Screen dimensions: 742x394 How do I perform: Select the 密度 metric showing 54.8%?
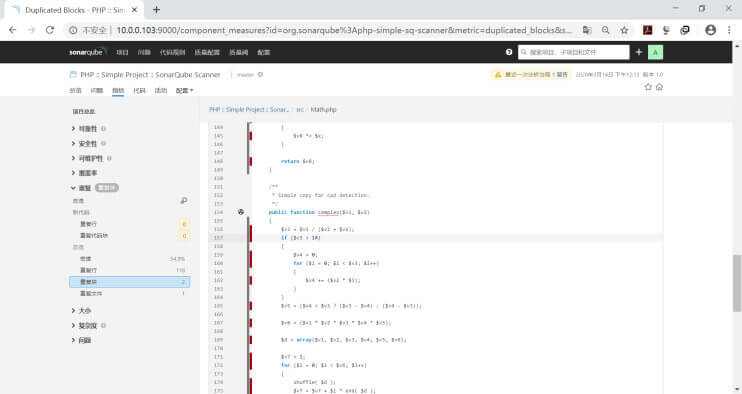130,259
